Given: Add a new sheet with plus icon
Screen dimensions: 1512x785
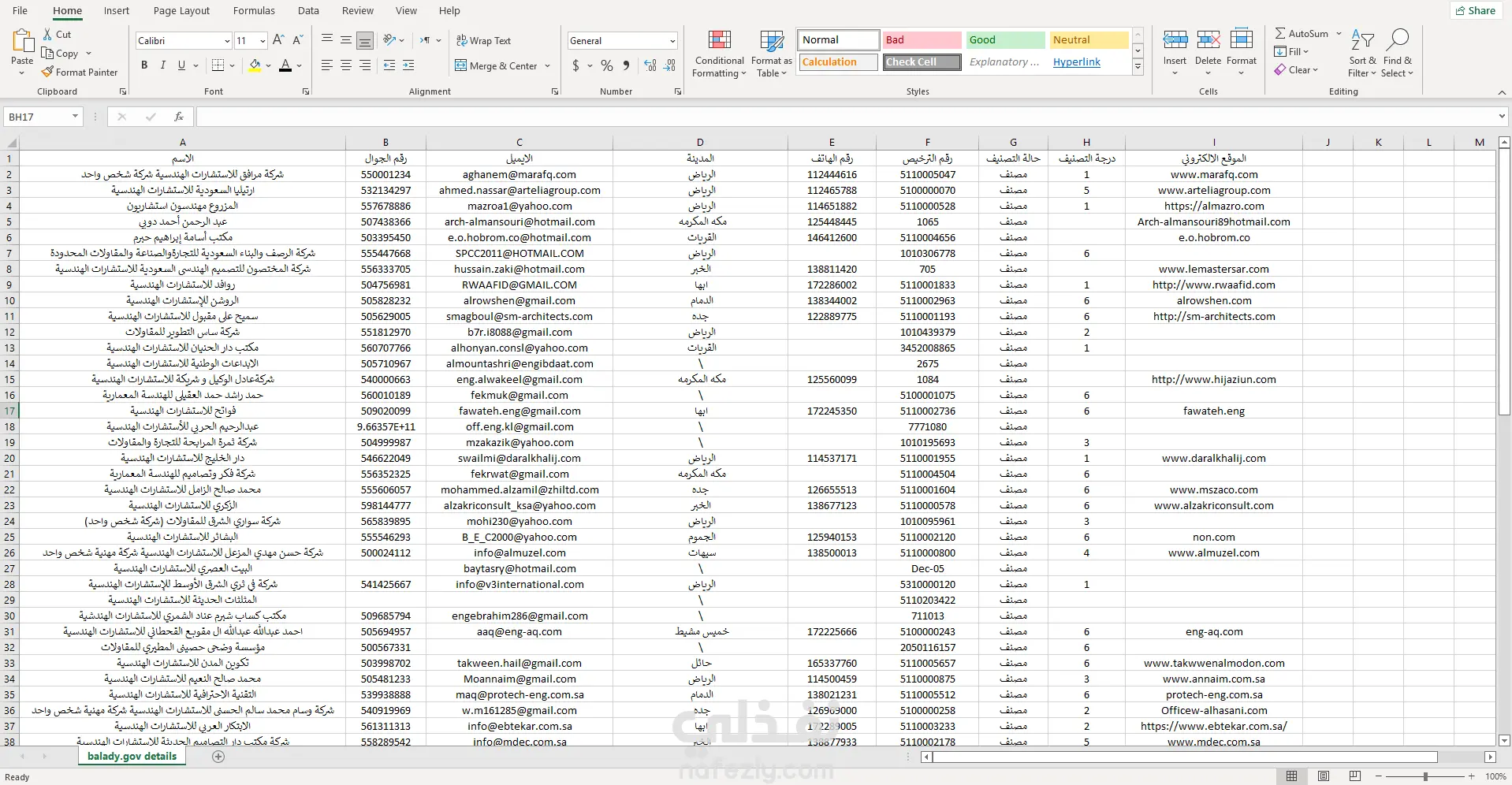Looking at the screenshot, I should [x=218, y=757].
